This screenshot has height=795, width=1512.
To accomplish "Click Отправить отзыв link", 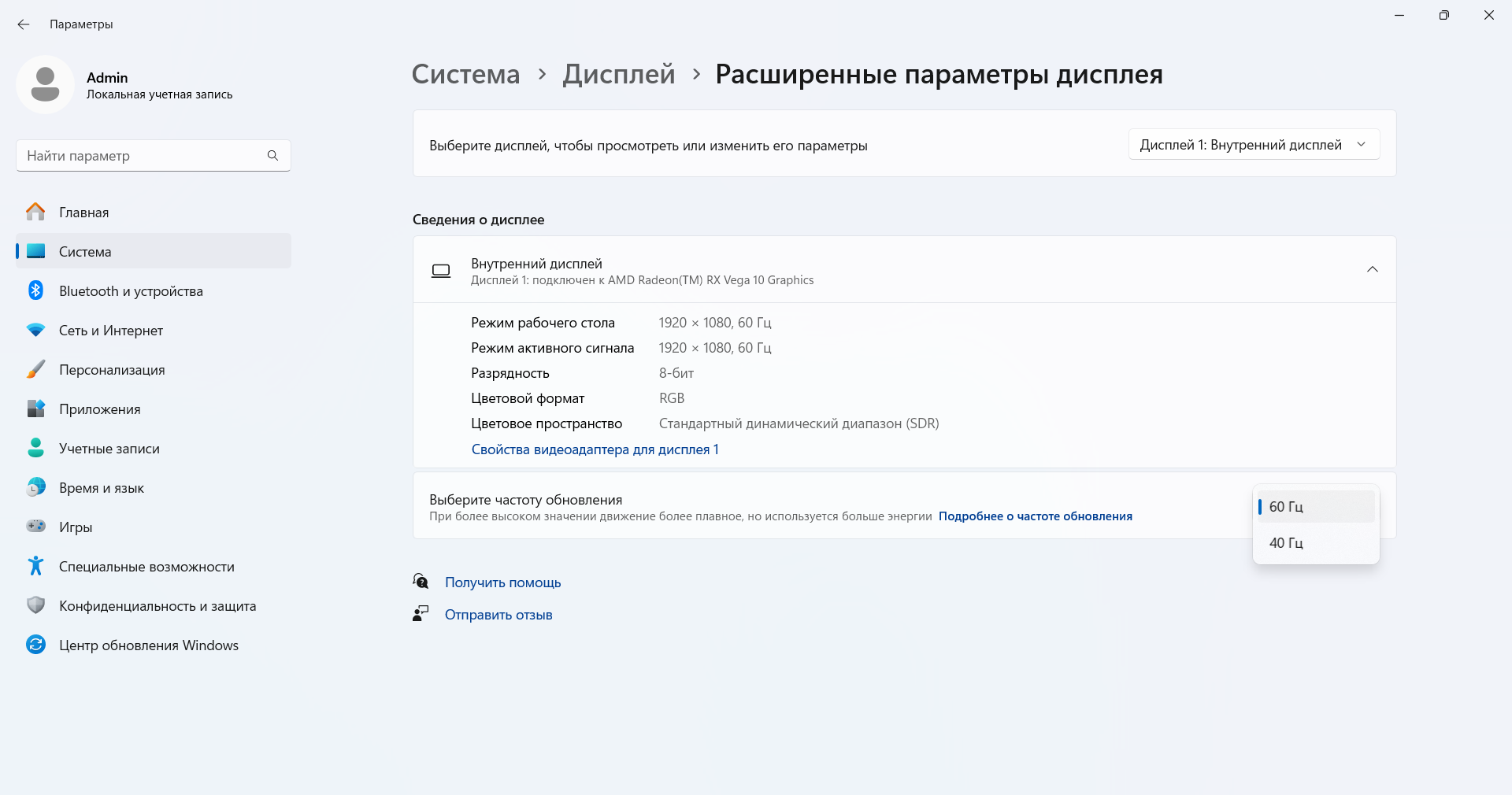I will (498, 615).
